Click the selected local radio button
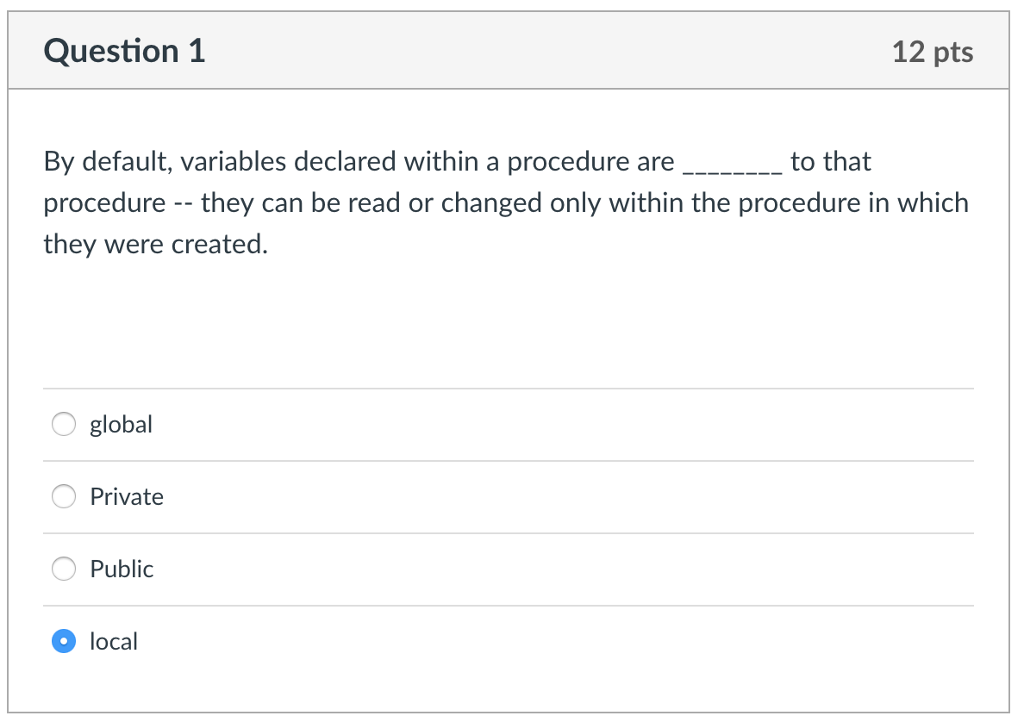Image resolution: width=1024 pixels, height=722 pixels. (63, 641)
